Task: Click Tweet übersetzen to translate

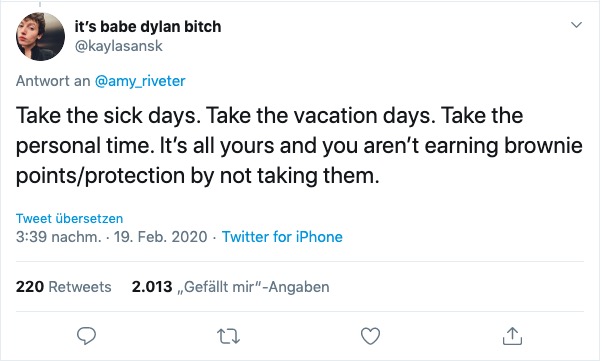Action: tap(69, 219)
